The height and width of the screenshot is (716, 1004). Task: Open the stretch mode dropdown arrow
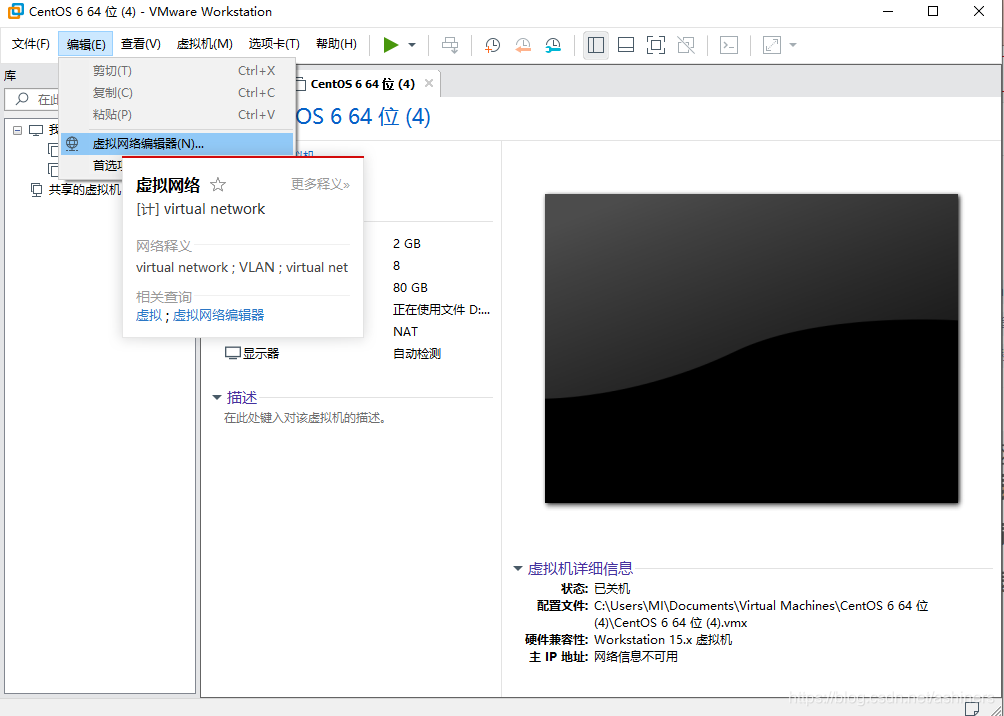click(793, 45)
